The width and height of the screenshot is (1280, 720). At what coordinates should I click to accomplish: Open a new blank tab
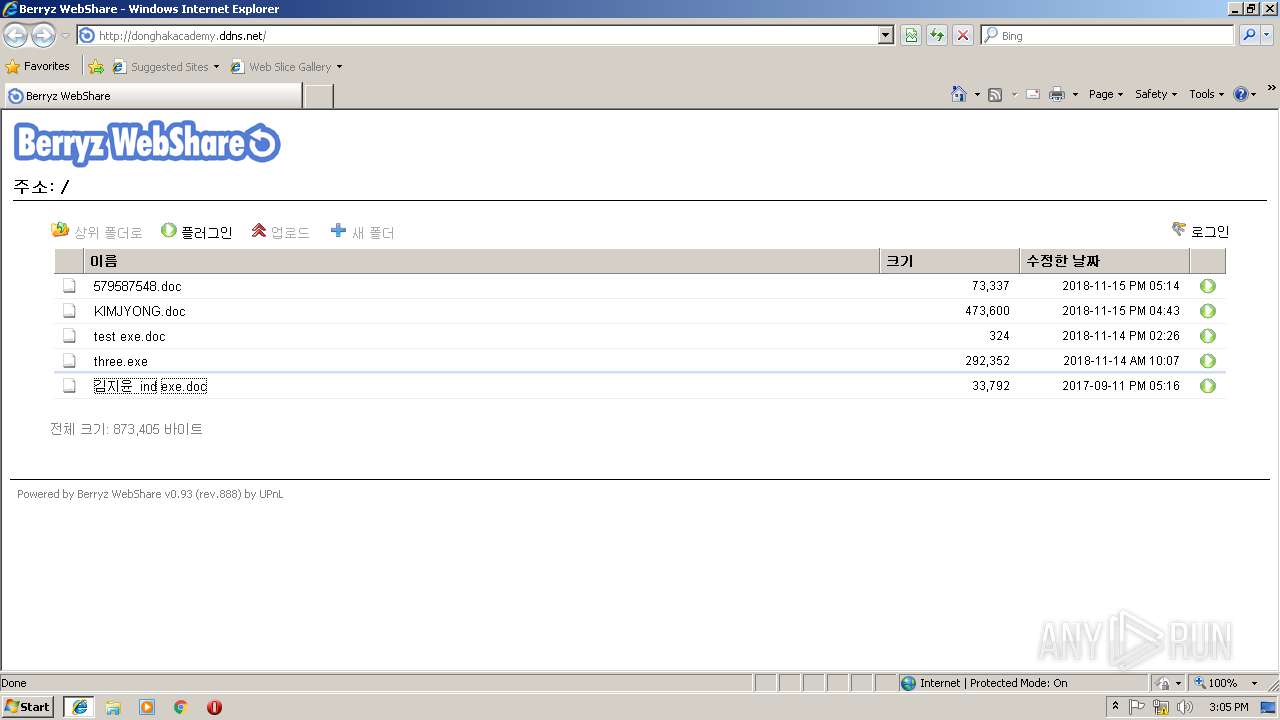318,96
